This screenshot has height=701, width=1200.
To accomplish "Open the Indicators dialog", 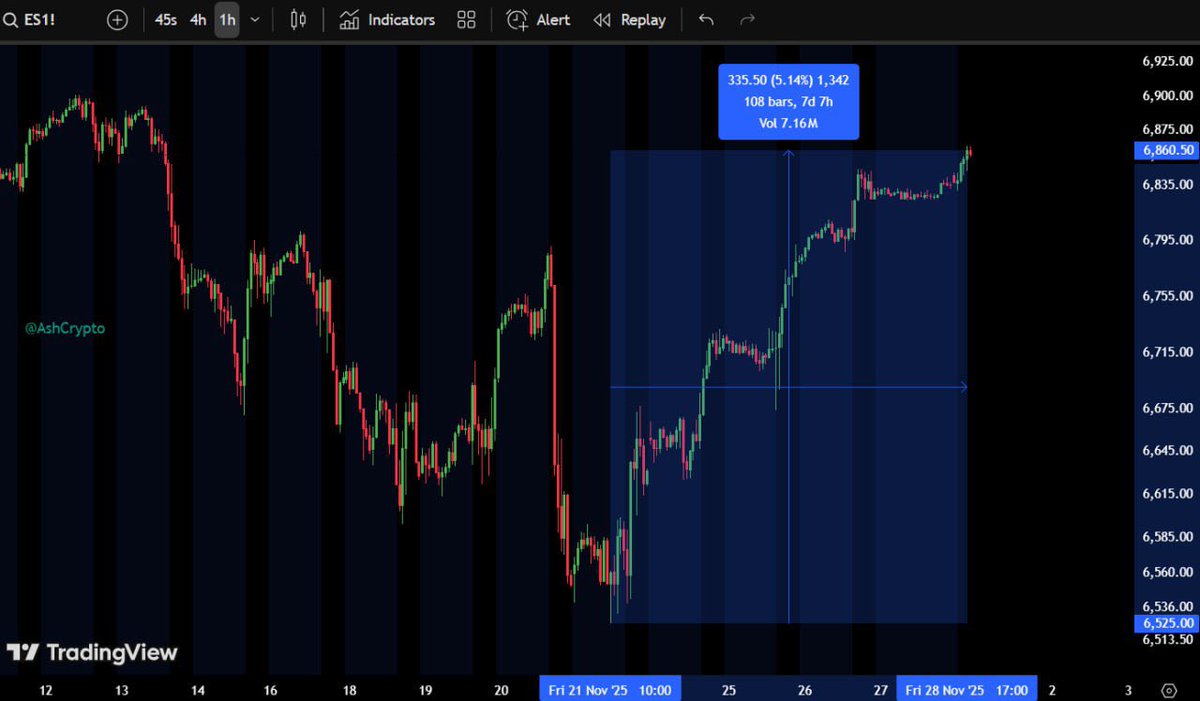I will pos(387,20).
